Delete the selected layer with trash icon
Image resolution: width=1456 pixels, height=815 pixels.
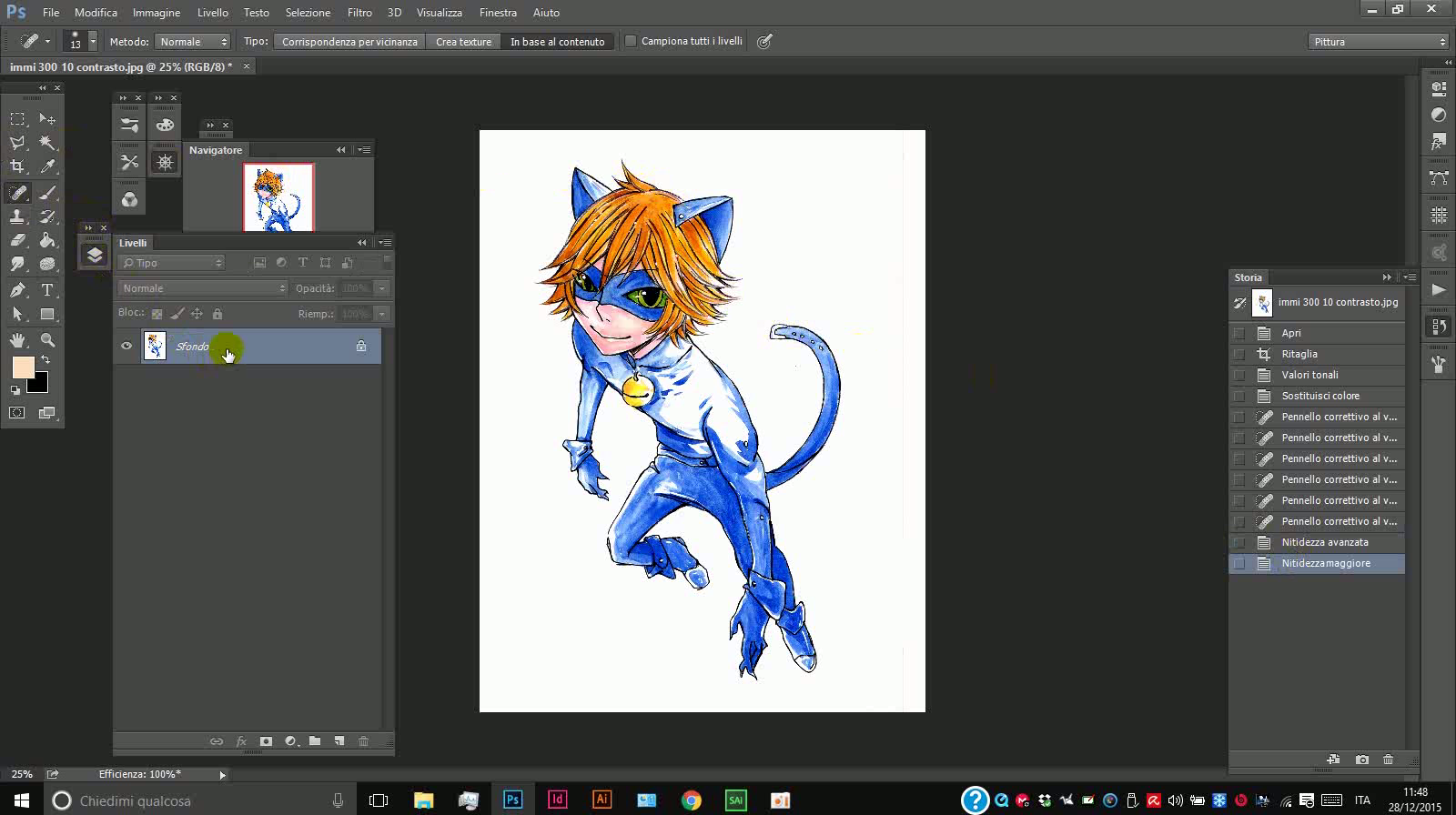click(x=363, y=741)
